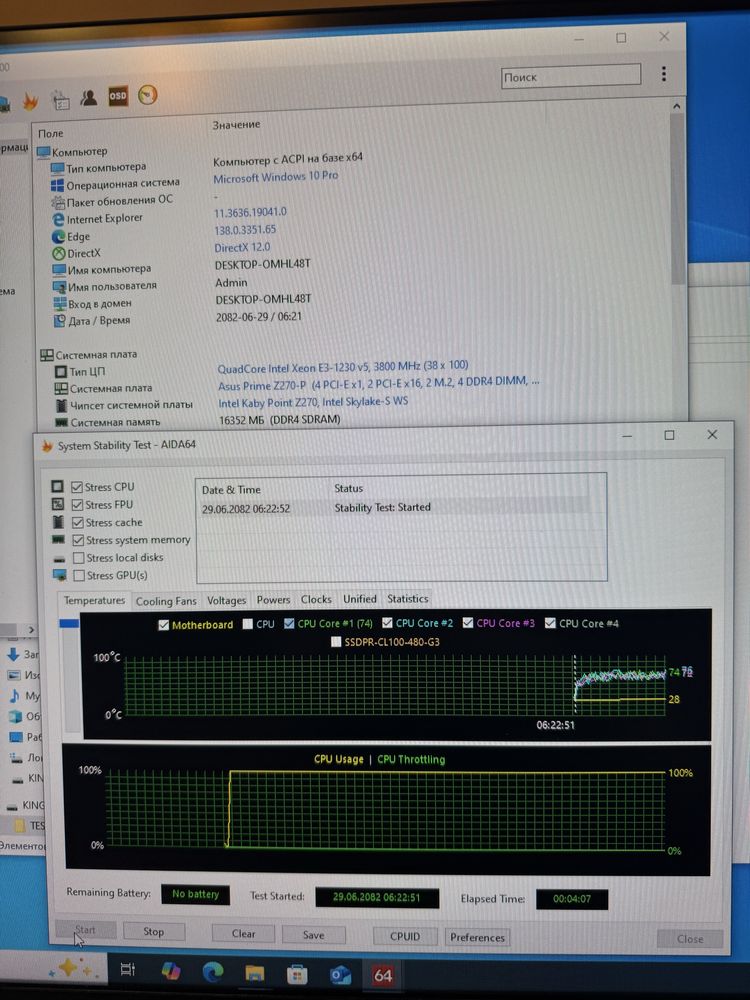Click the Stress CPU chip icon

(57, 487)
